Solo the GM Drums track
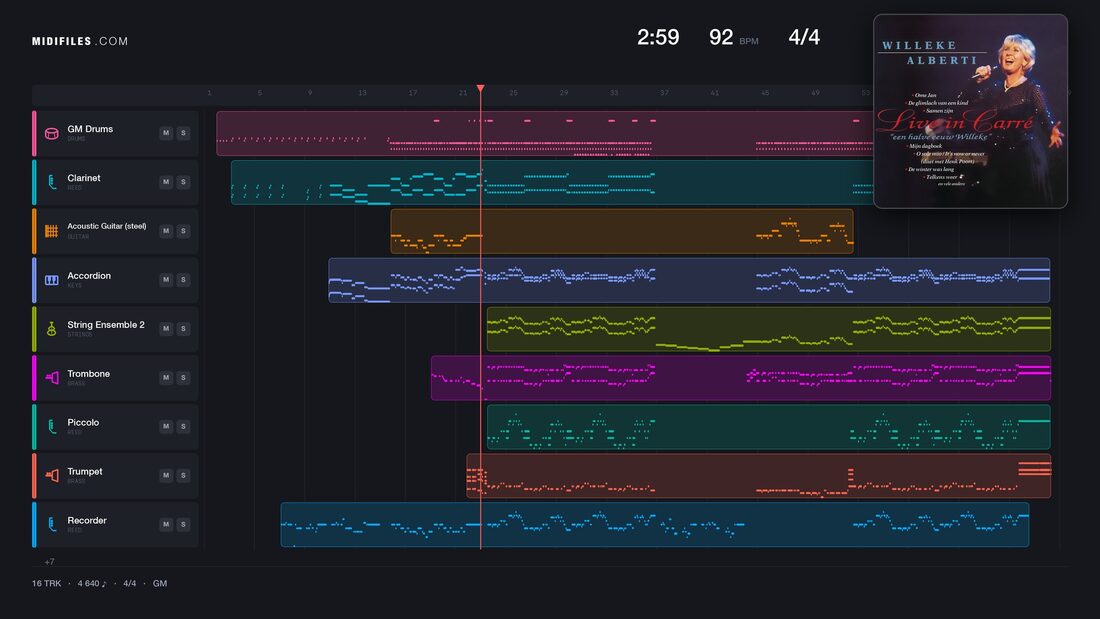 click(x=183, y=133)
